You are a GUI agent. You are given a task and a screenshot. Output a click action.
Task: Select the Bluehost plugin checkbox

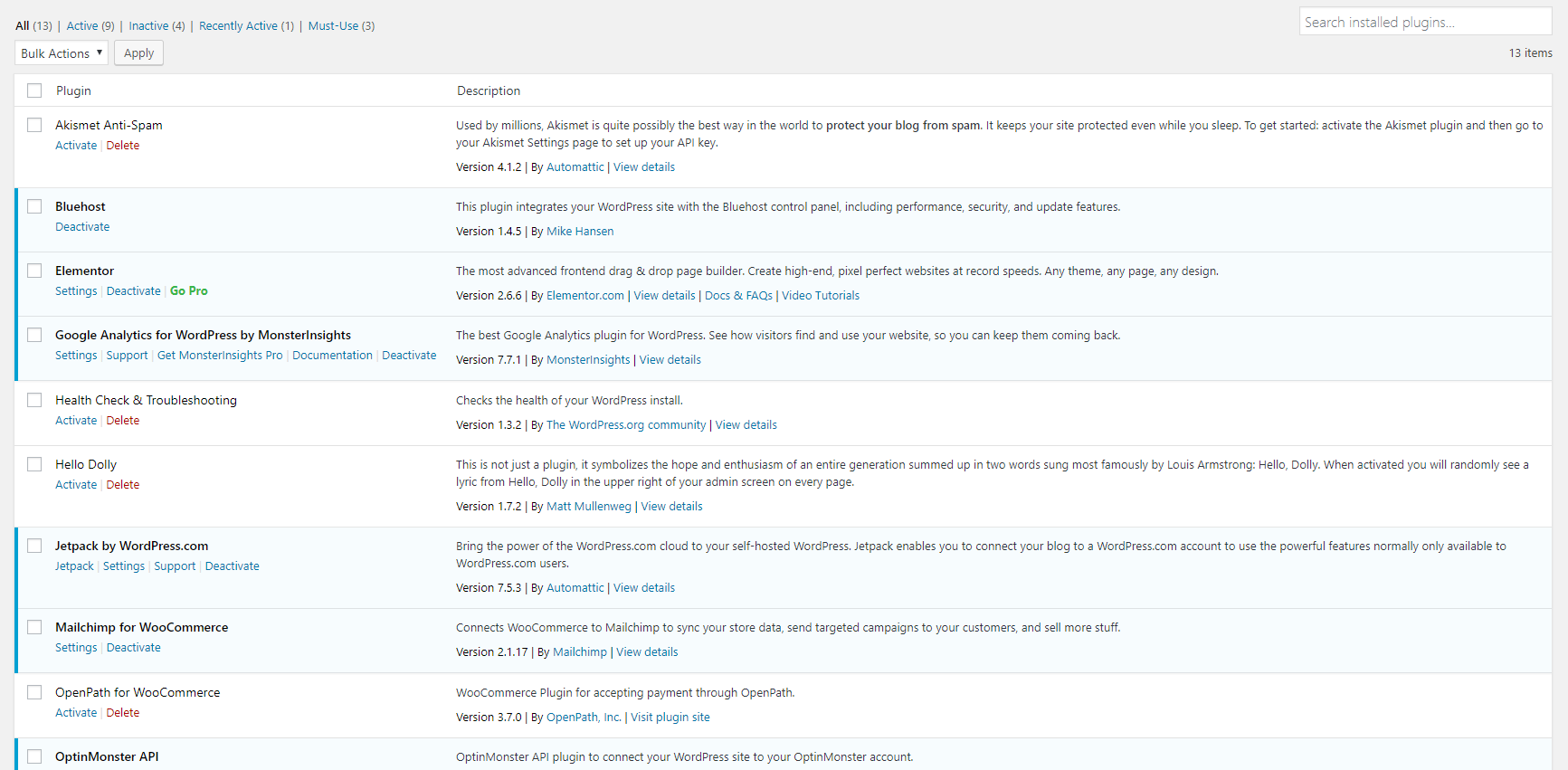click(x=34, y=206)
